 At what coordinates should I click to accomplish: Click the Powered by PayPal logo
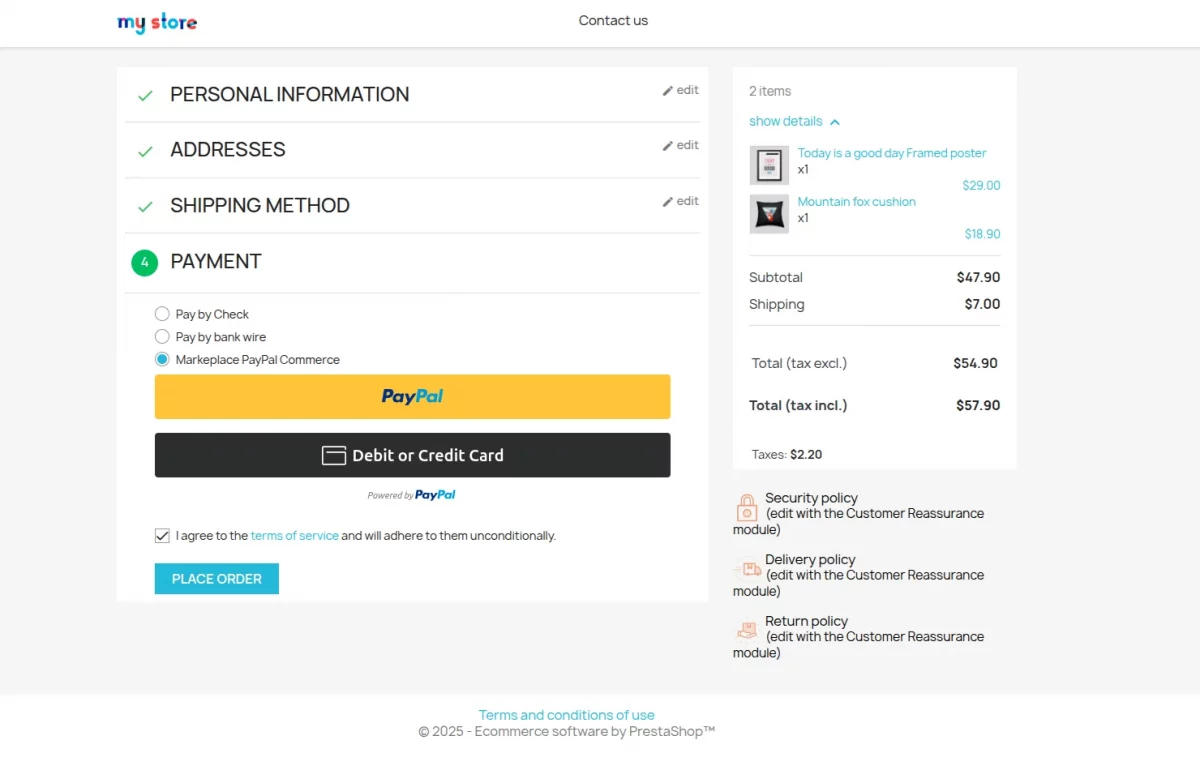tap(412, 494)
